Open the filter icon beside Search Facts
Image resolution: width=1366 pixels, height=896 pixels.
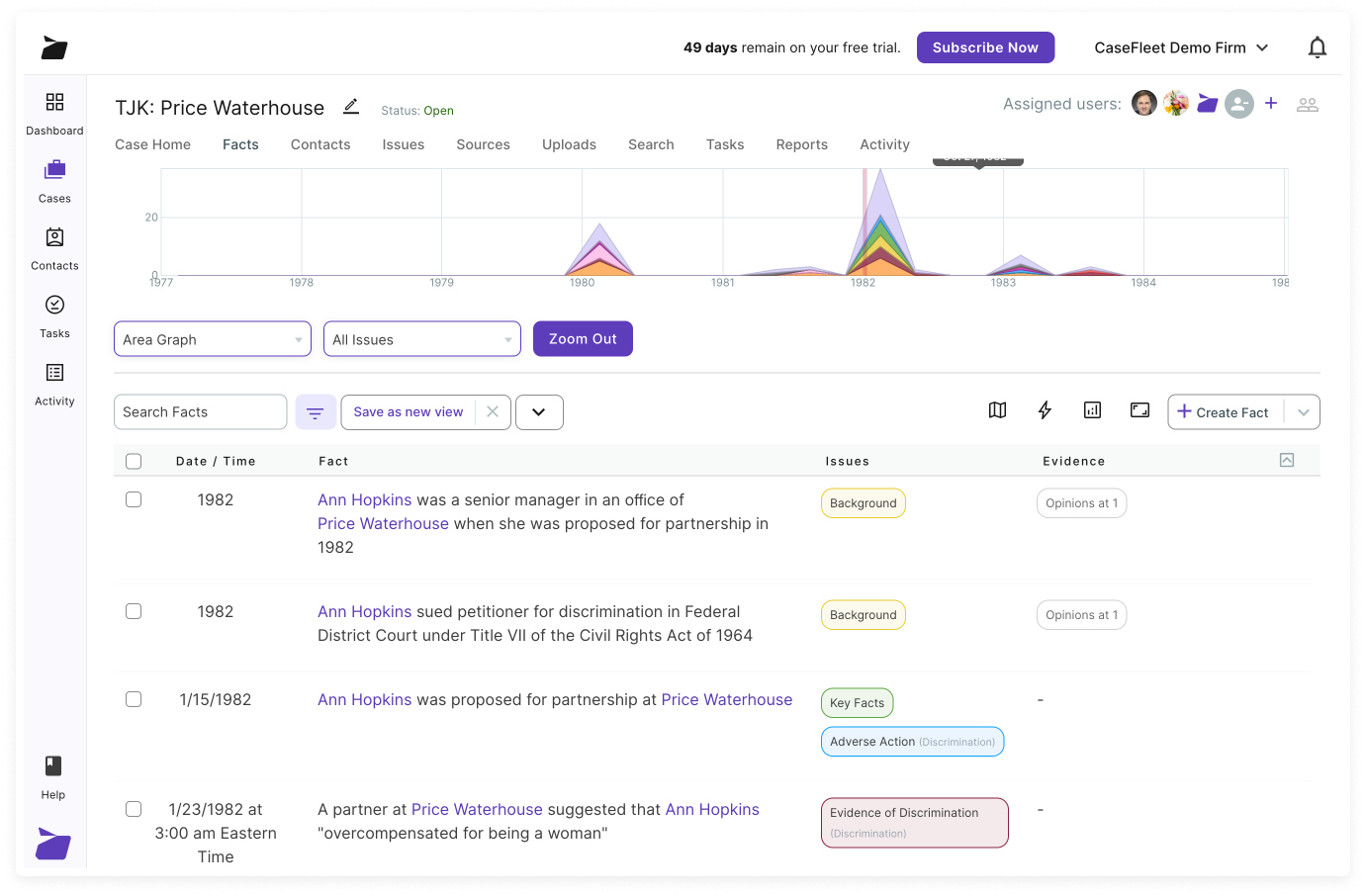point(316,411)
